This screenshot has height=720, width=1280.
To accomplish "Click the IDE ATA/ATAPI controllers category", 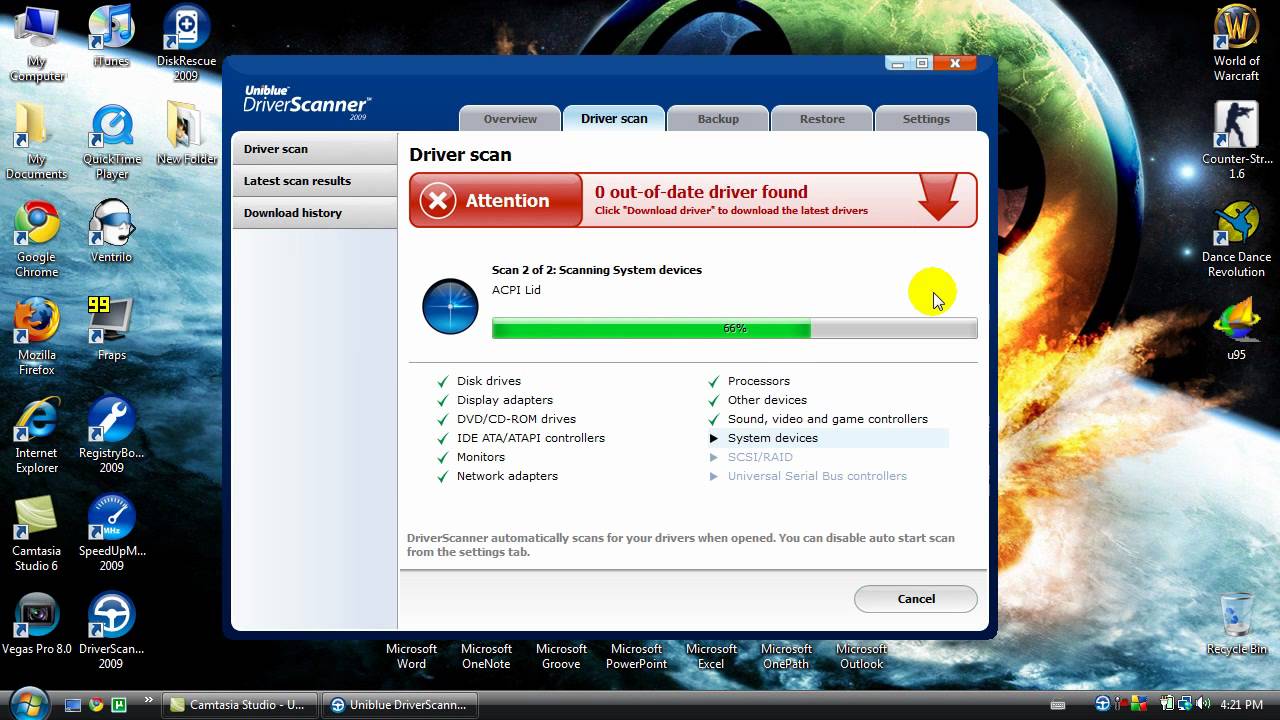I will [x=530, y=438].
